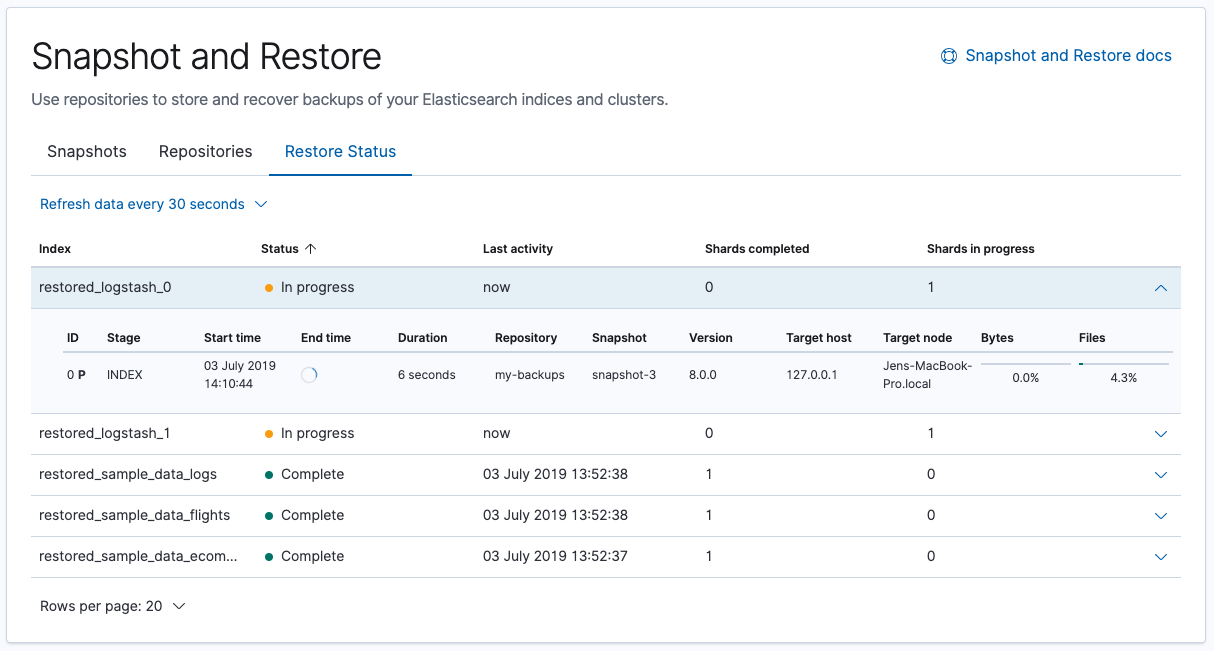Select the Restore Status tab
The width and height of the screenshot is (1214, 651).
coord(340,152)
